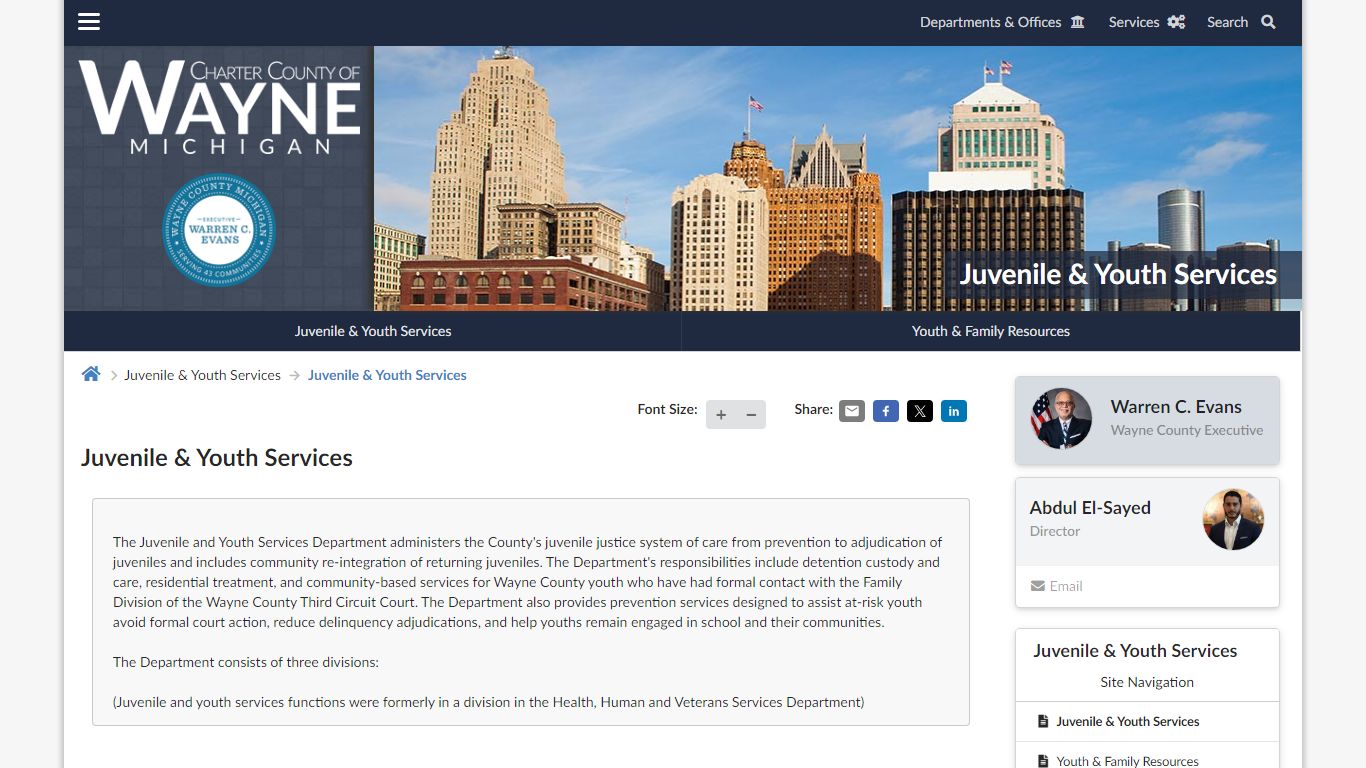Screen dimensions: 1366x768
Task: Click the Wayne County Executive subtitle
Action: (1187, 430)
